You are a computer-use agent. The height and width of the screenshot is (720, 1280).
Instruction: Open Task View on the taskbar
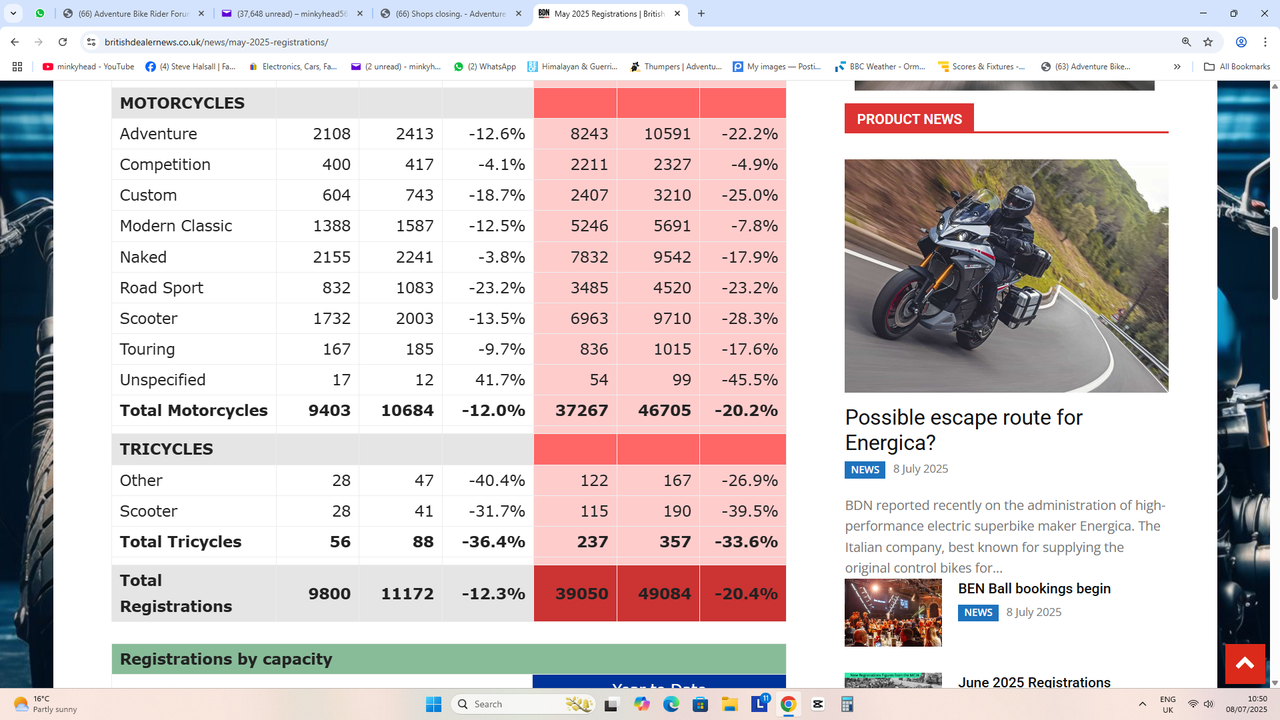pyautogui.click(x=610, y=704)
